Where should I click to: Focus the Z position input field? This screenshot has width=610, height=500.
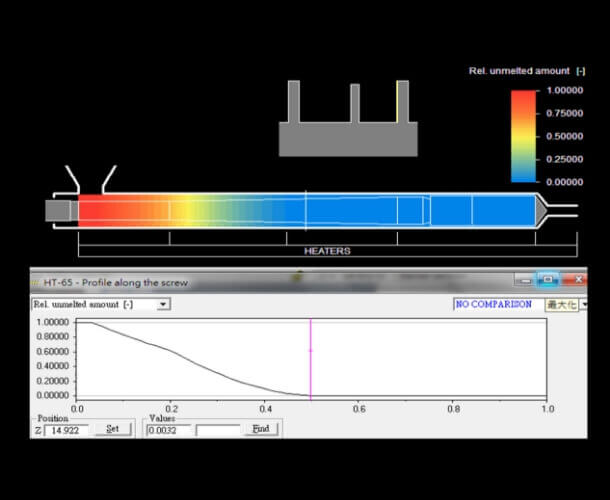[x=66, y=430]
